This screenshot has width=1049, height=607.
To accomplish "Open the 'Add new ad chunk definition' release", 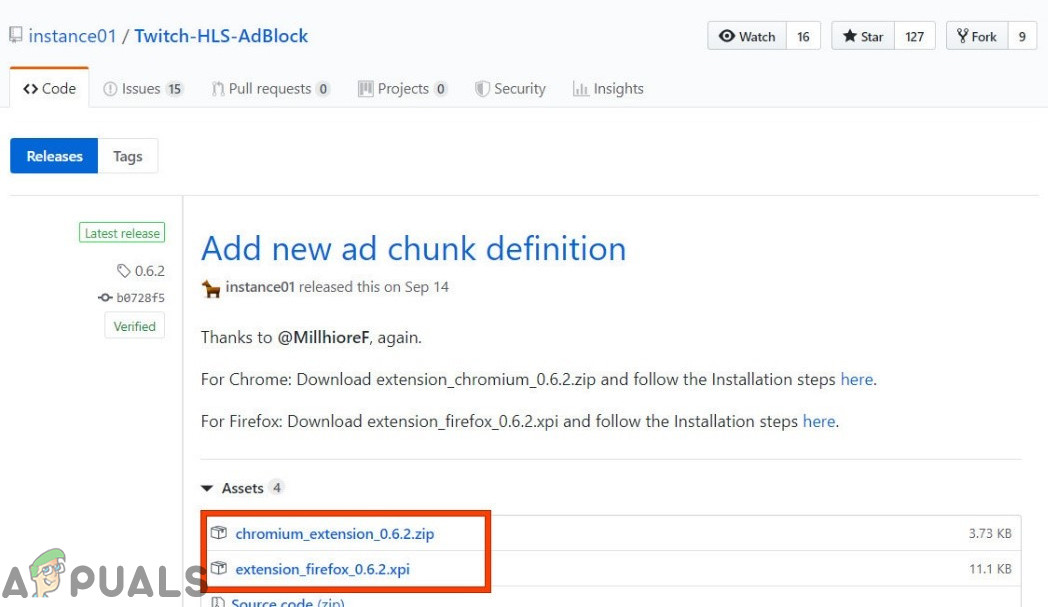I will tap(413, 248).
